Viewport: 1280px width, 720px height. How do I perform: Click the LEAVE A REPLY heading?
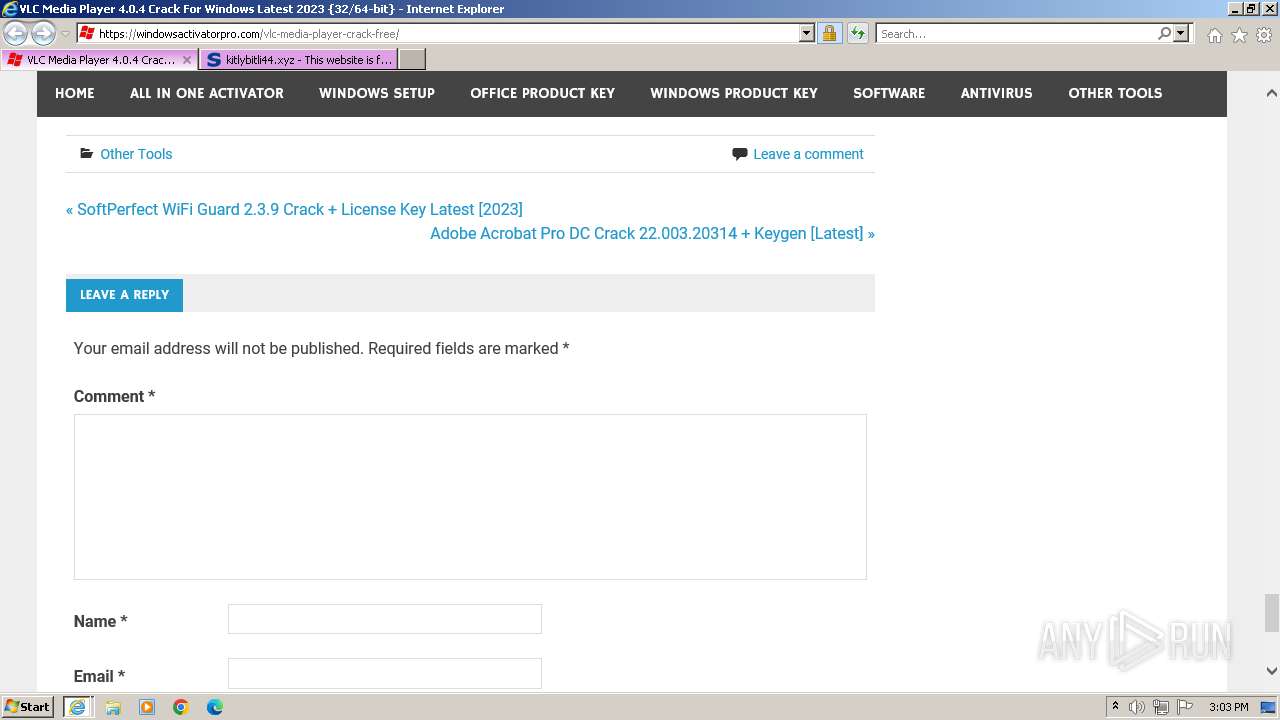(x=124, y=295)
